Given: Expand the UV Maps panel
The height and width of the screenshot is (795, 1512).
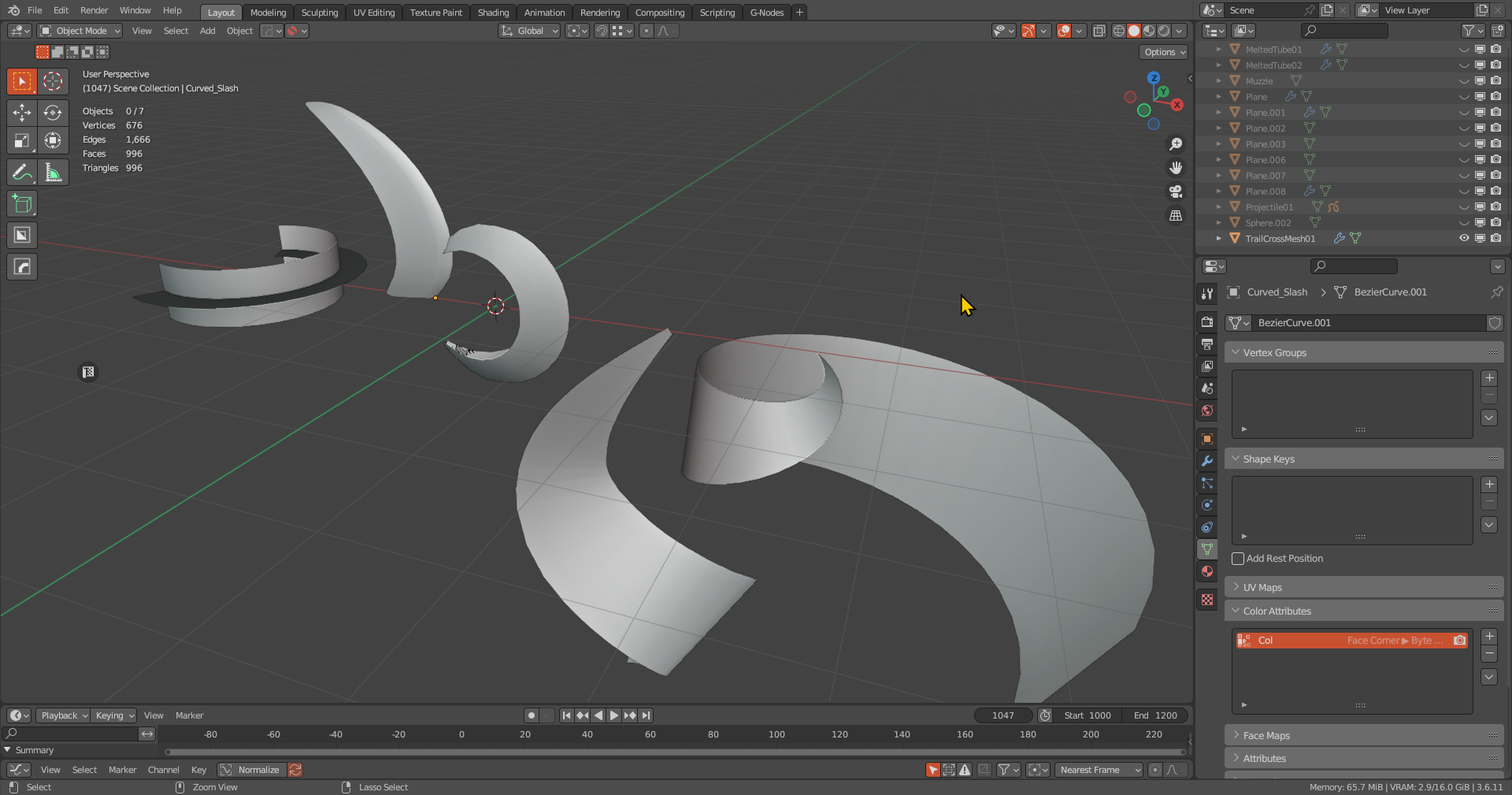Looking at the screenshot, I should point(1262,588).
